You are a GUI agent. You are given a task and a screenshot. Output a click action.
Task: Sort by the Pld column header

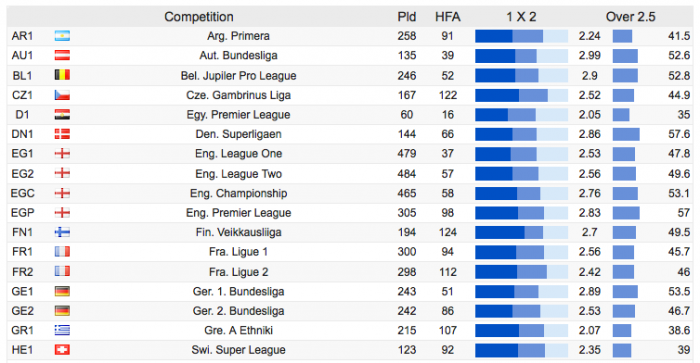(407, 17)
